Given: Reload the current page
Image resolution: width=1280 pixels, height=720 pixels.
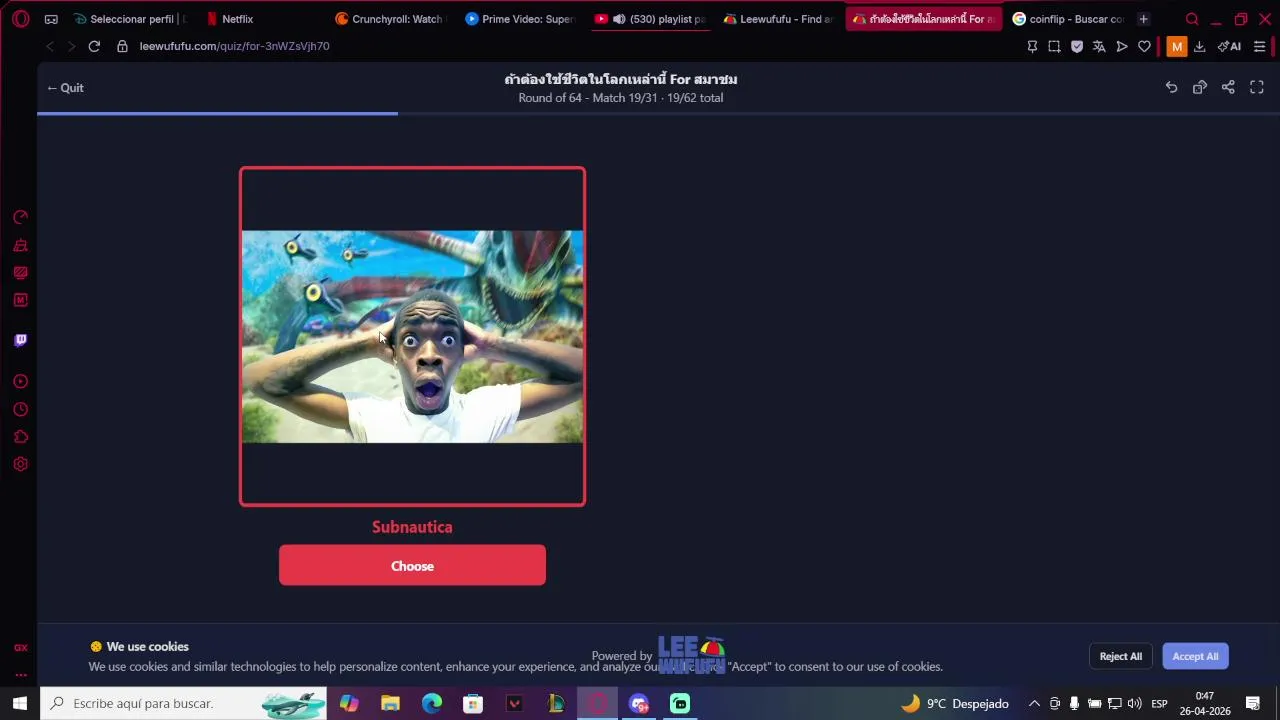Looking at the screenshot, I should (94, 46).
